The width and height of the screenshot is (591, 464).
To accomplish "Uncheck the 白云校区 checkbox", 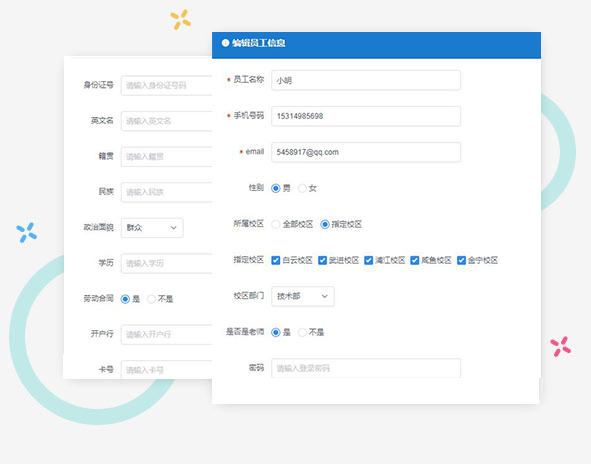I will pos(276,260).
